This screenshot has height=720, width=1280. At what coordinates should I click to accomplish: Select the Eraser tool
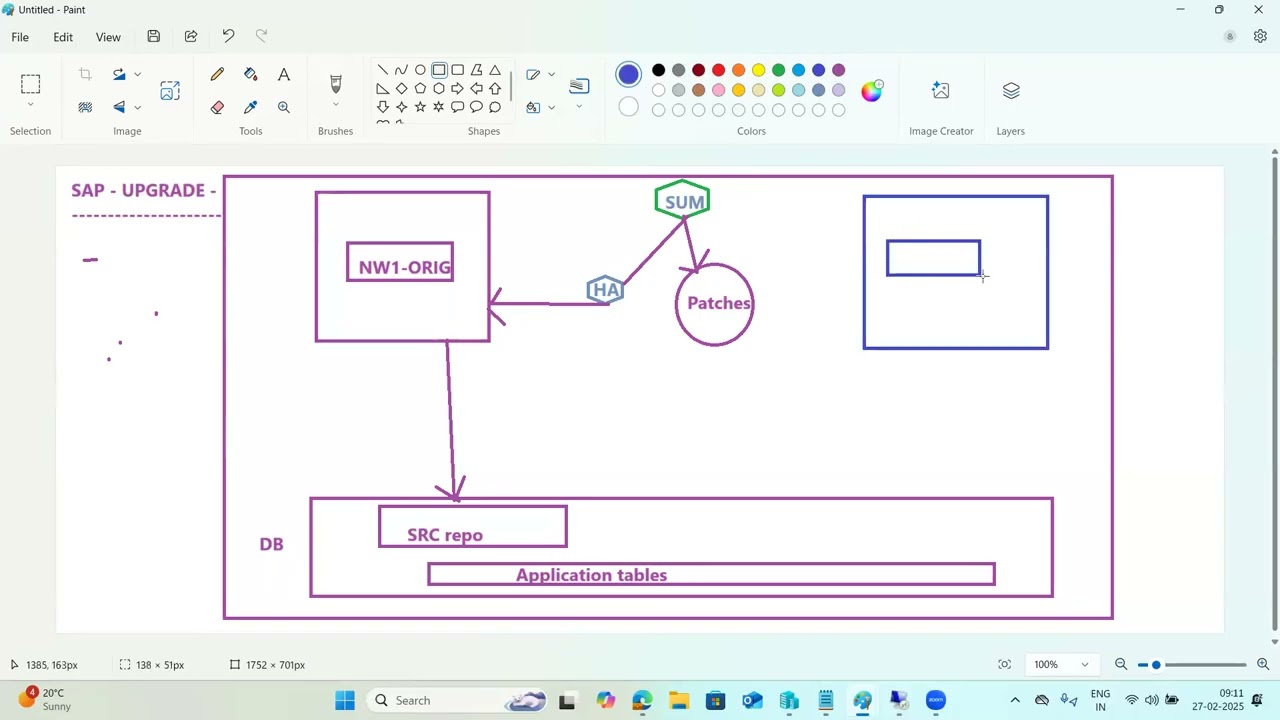[x=217, y=107]
